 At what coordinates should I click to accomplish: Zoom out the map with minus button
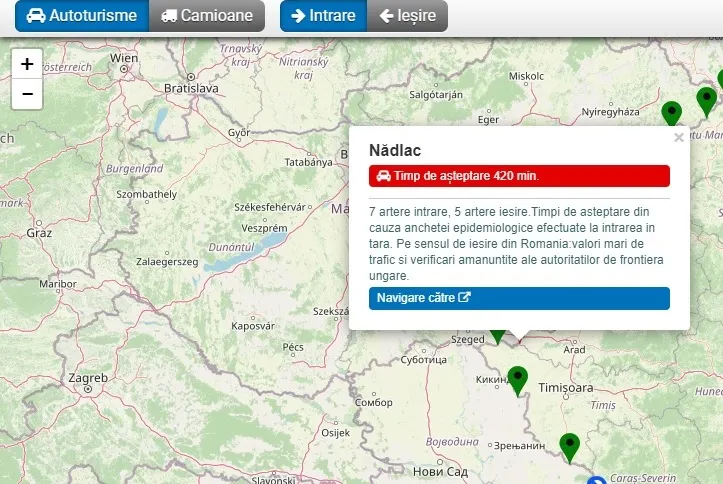click(27, 94)
